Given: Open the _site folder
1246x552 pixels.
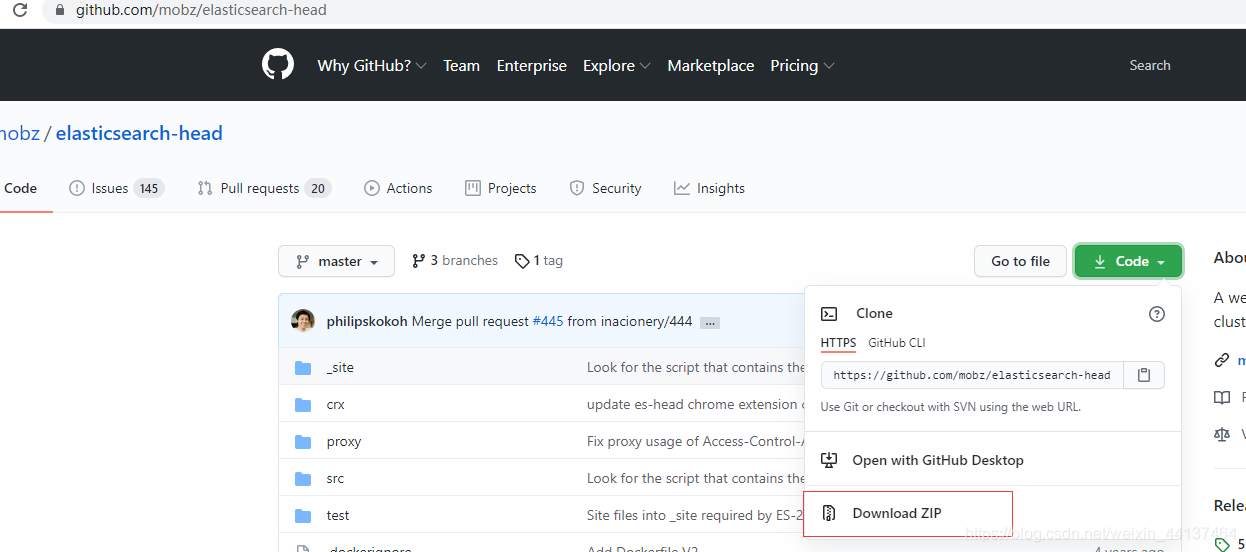Looking at the screenshot, I should coord(340,367).
